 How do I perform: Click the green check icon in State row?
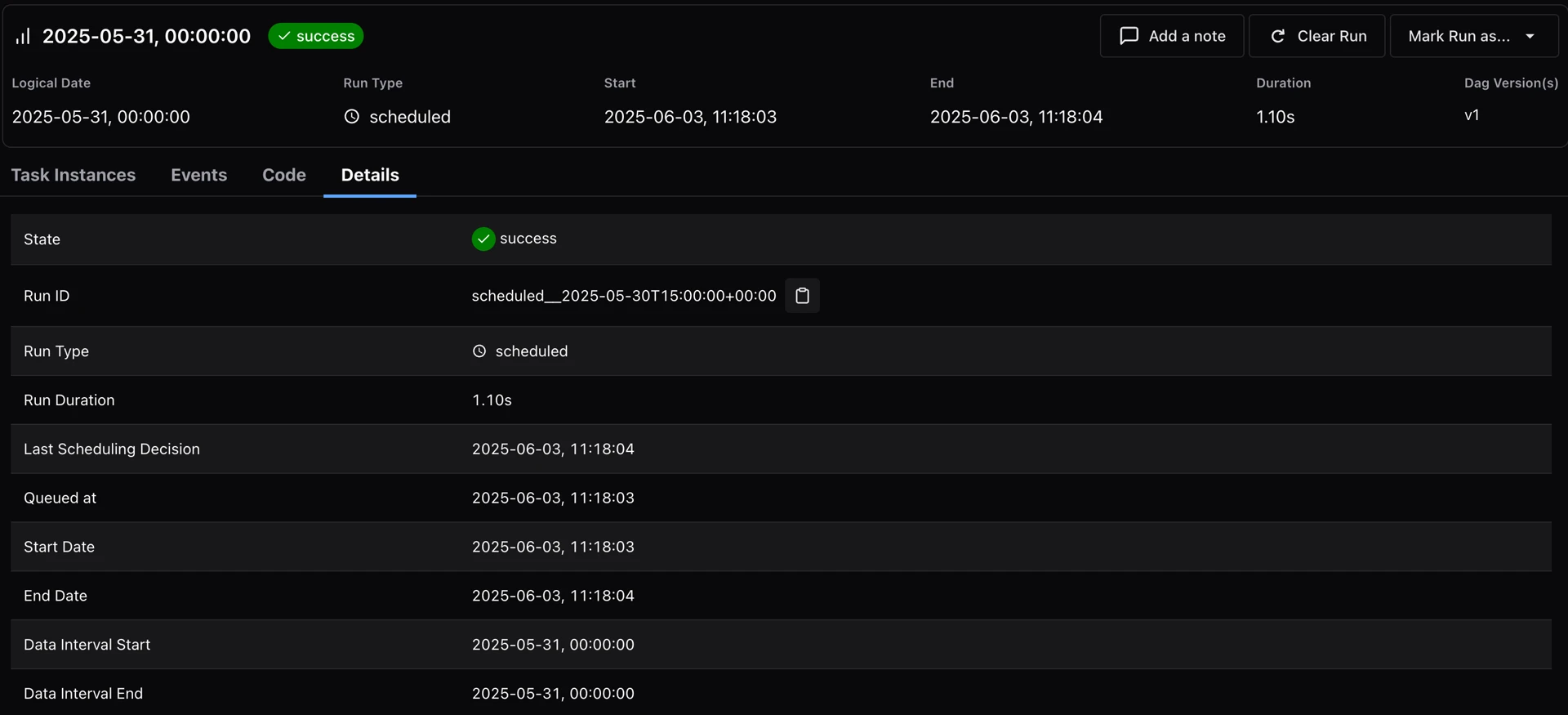[x=483, y=239]
